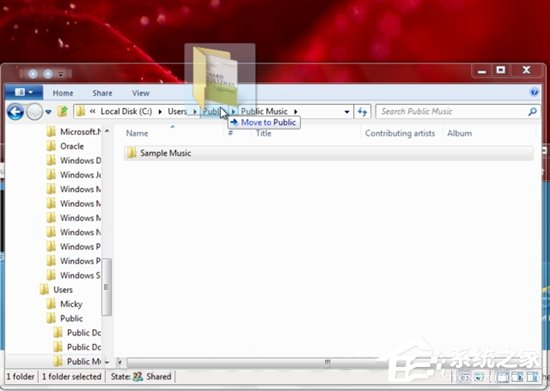The width and height of the screenshot is (550, 391).
Task: Sort by the Title column header
Action: click(x=263, y=133)
